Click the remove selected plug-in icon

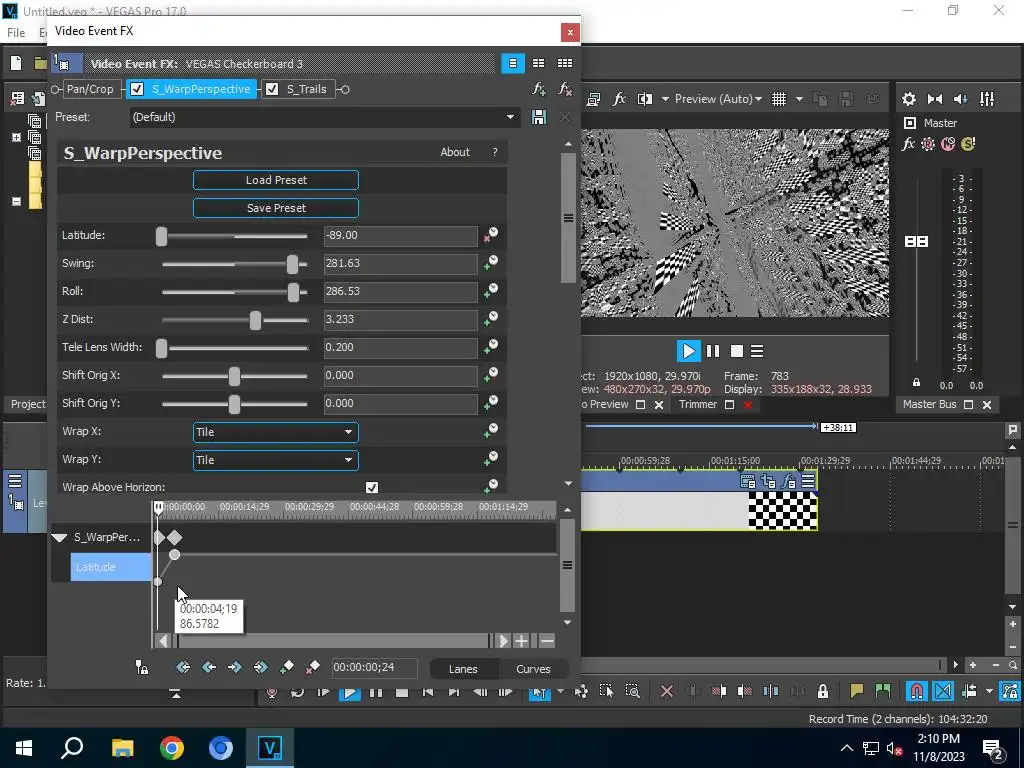(x=565, y=89)
